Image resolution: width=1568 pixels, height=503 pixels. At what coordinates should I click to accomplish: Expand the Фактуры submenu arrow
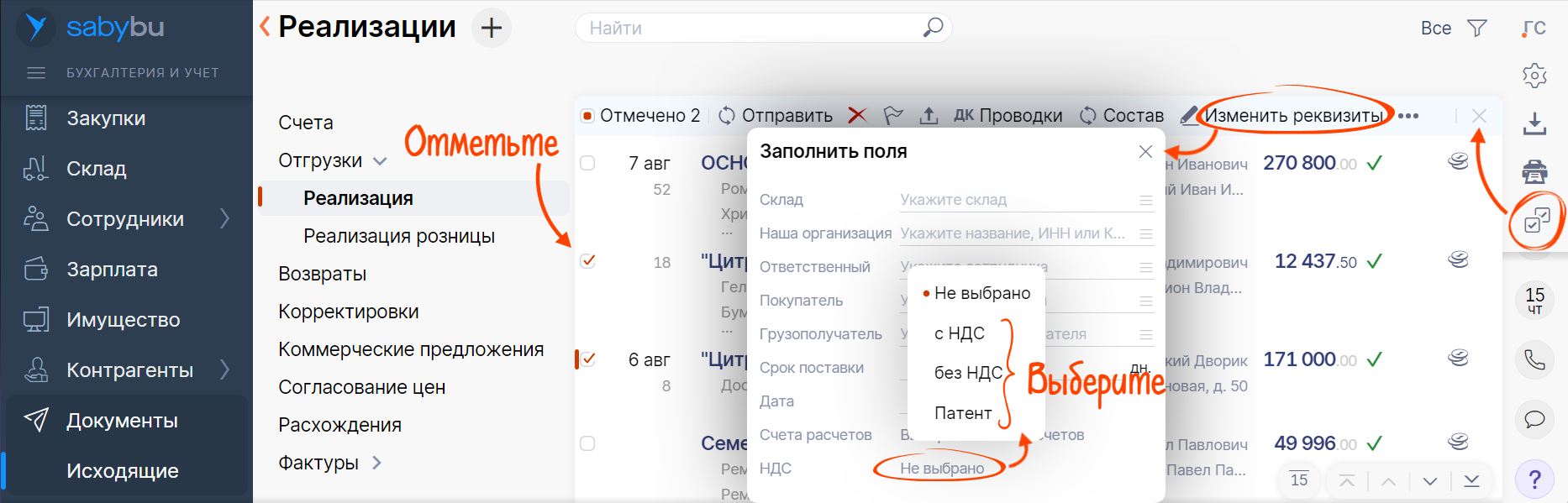(376, 463)
